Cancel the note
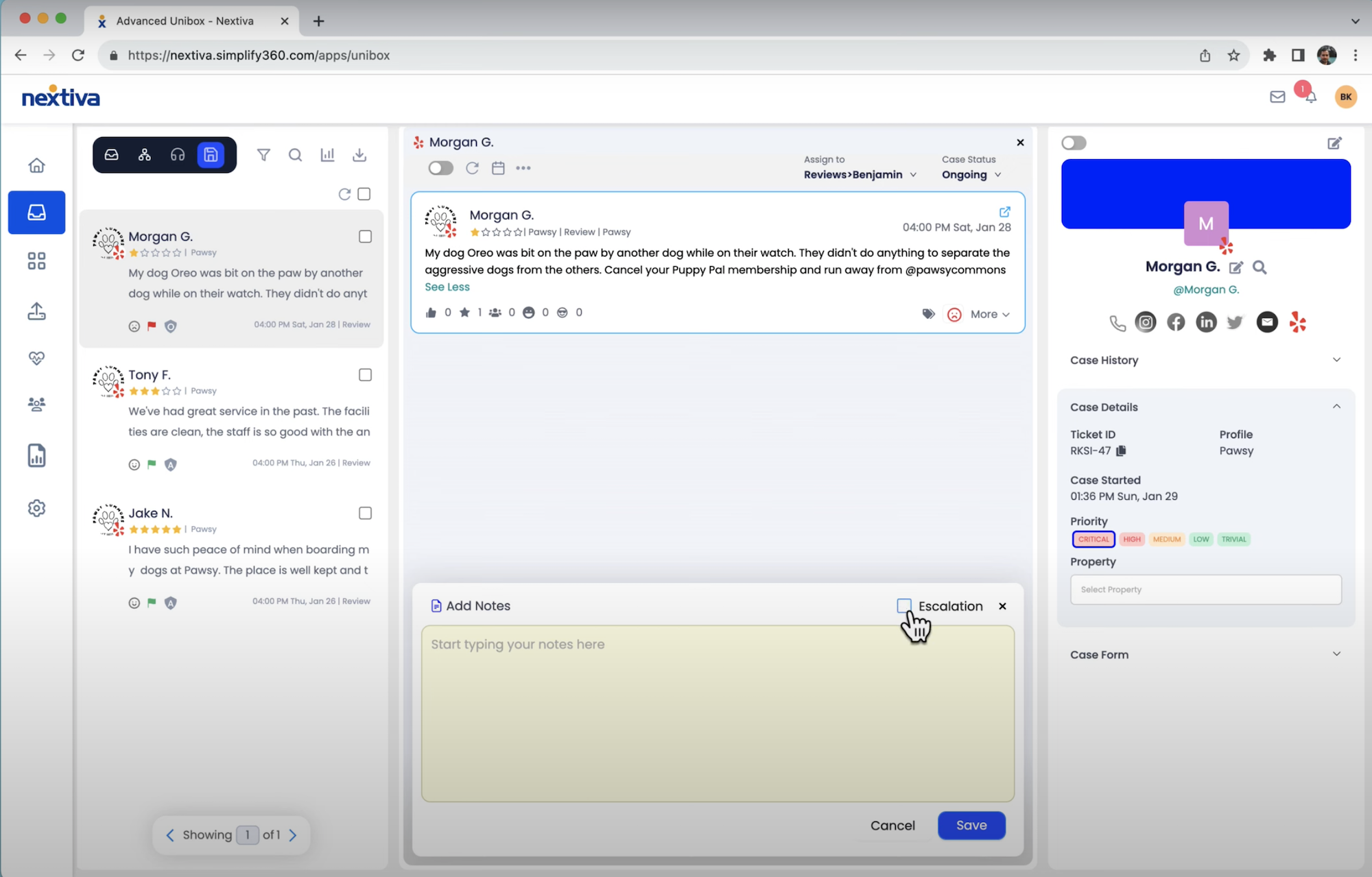Image resolution: width=1372 pixels, height=877 pixels. pos(892,826)
